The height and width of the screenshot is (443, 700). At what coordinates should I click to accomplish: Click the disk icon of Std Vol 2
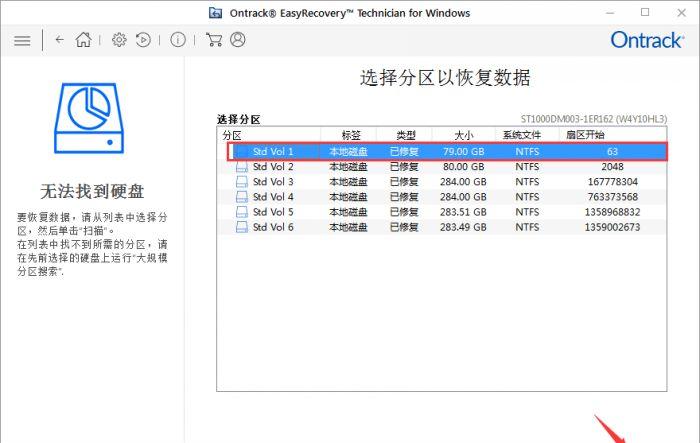(242, 167)
